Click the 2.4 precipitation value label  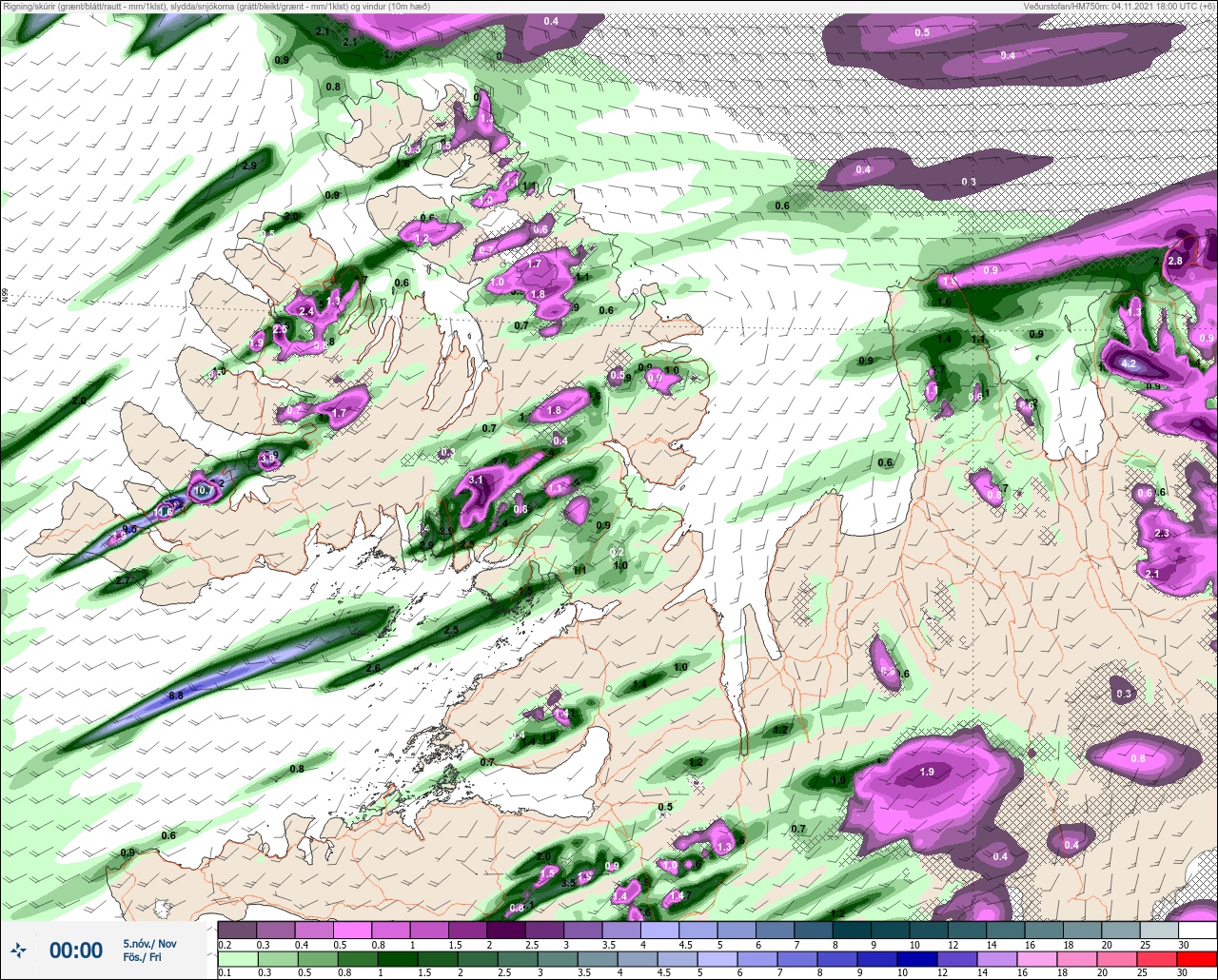(306, 311)
